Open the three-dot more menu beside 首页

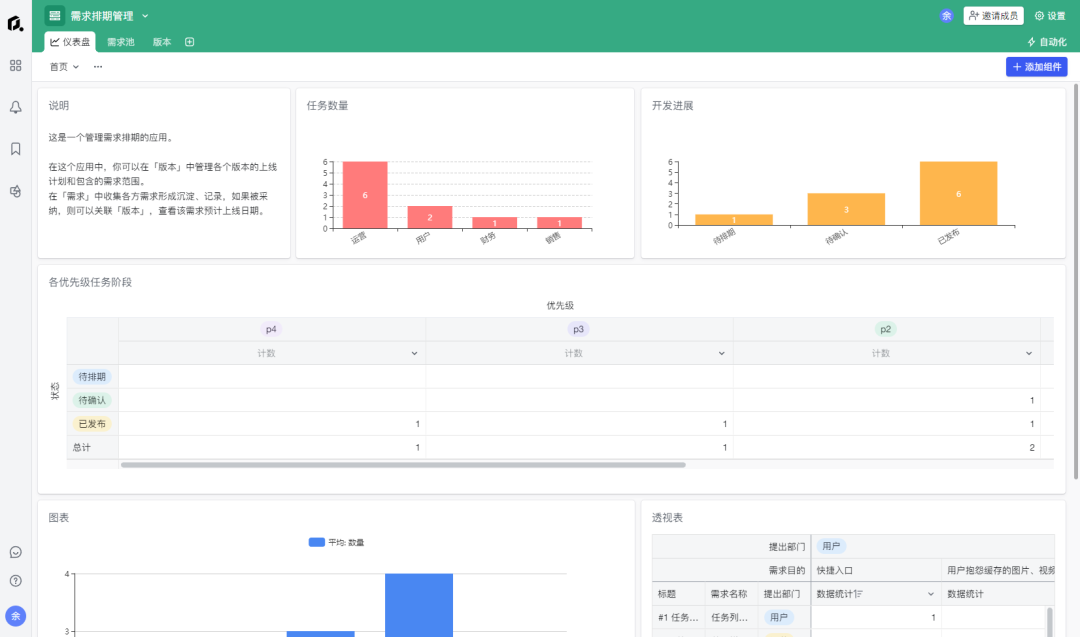point(98,67)
